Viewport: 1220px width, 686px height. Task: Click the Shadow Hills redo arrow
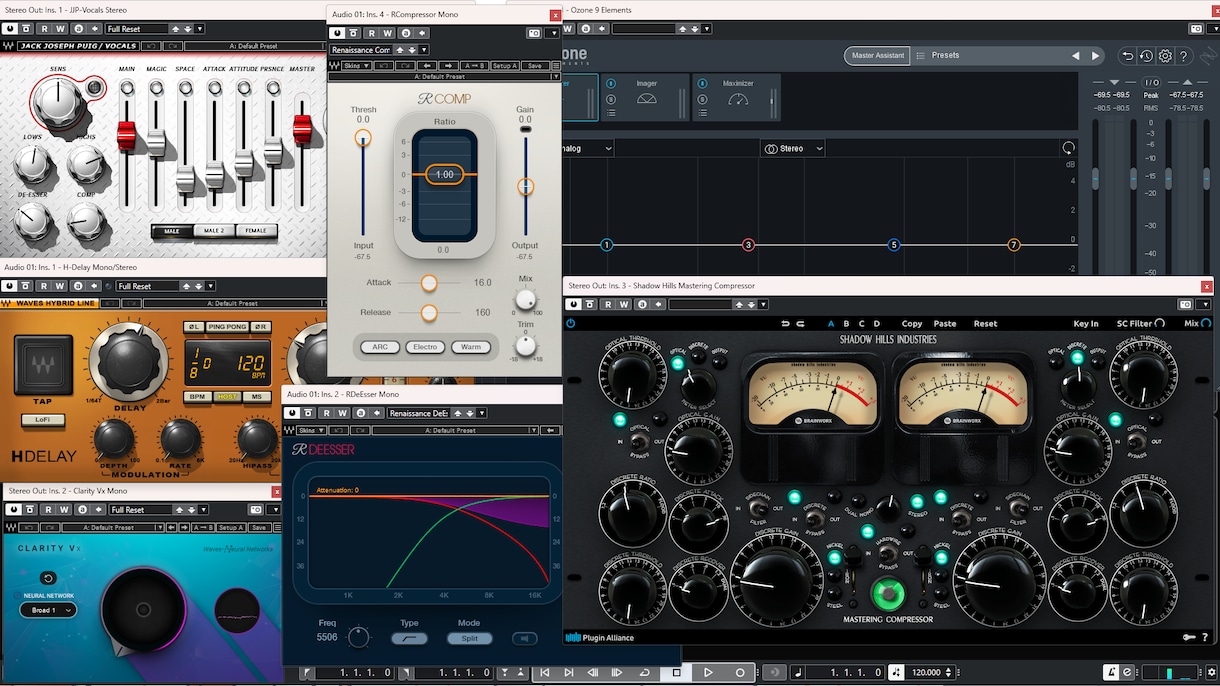tap(801, 323)
